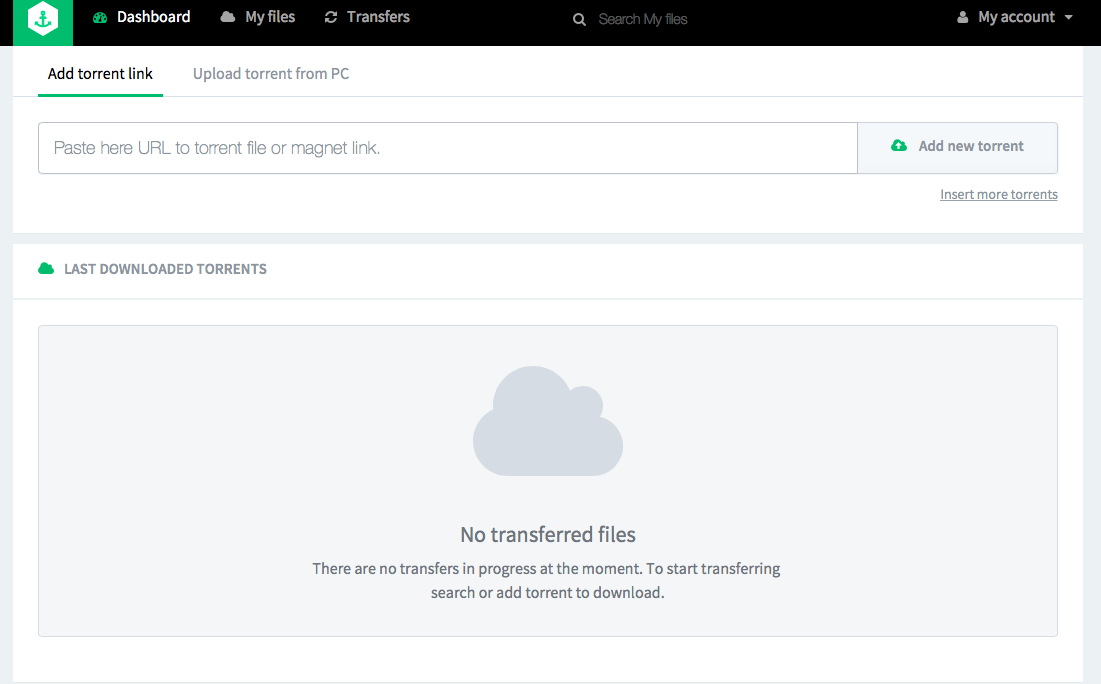The width and height of the screenshot is (1101, 684).
Task: Follow the Insert more torrents link
Action: [998, 195]
